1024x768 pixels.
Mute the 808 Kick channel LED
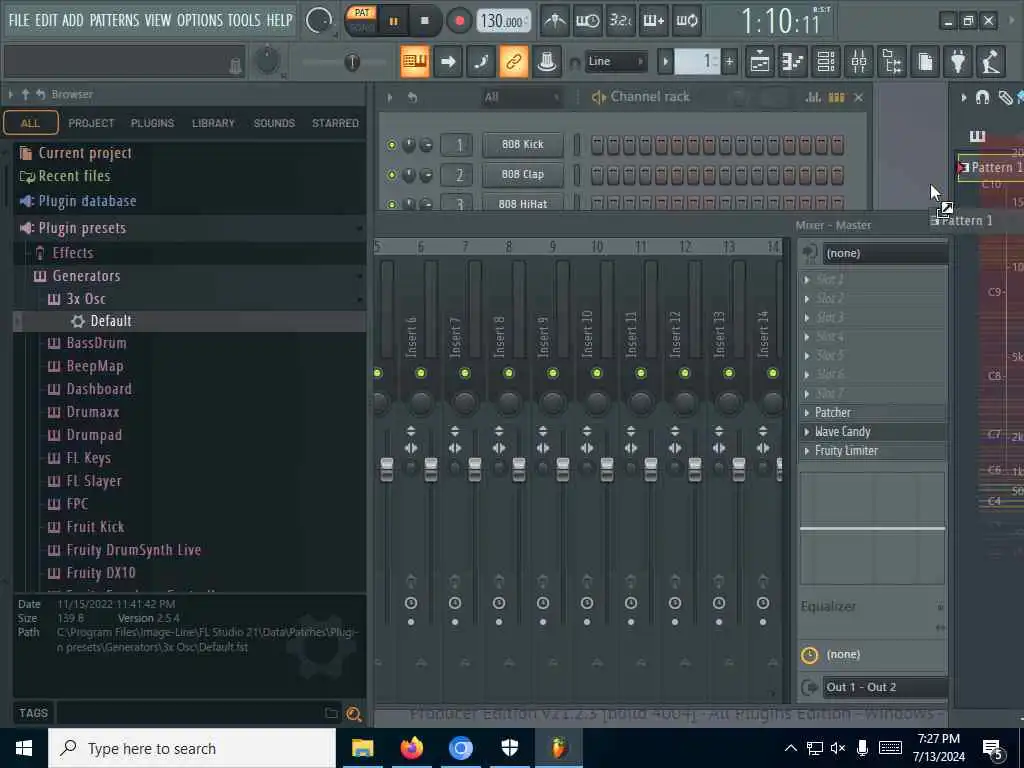click(392, 145)
